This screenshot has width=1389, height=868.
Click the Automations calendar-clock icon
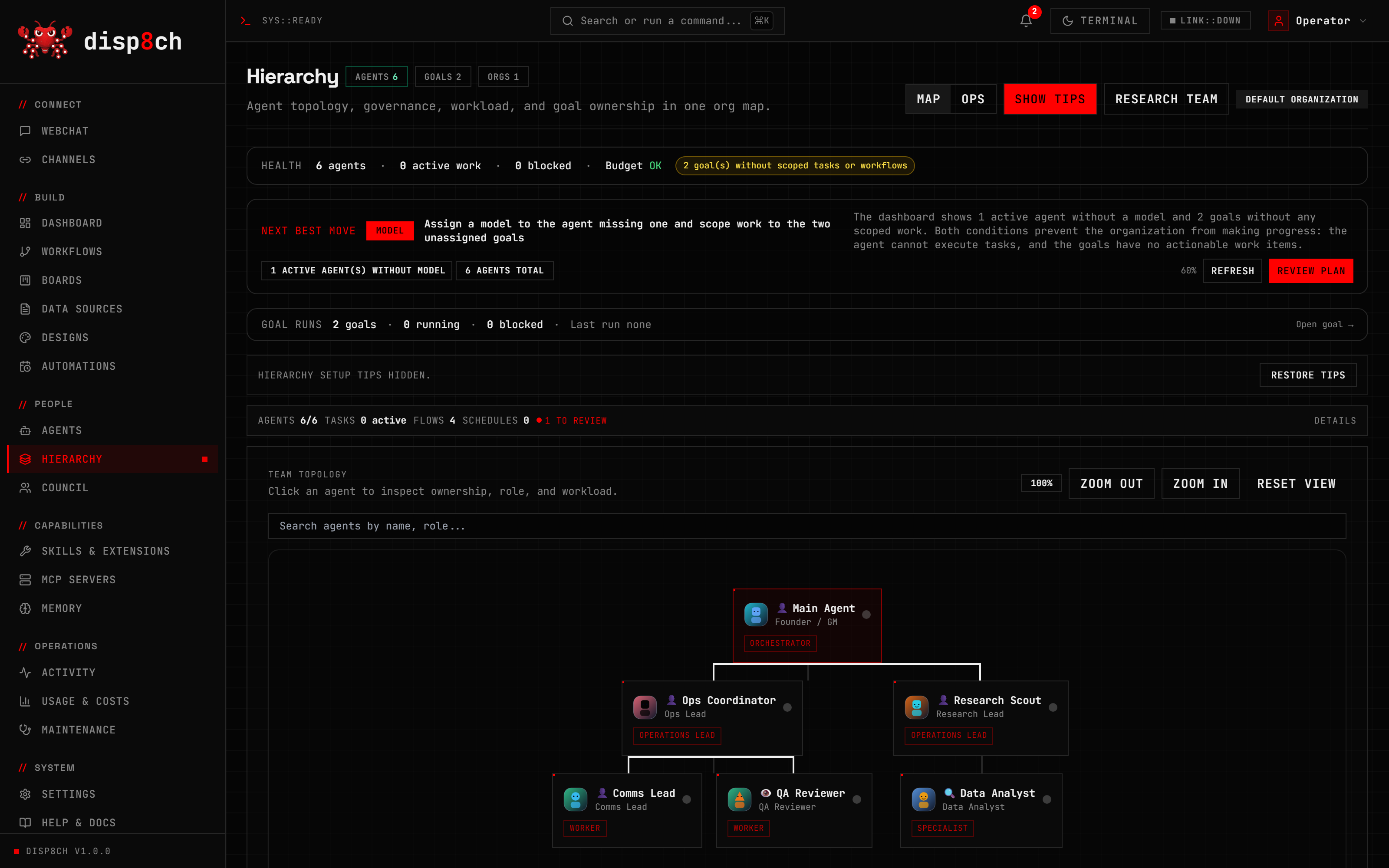(x=25, y=366)
